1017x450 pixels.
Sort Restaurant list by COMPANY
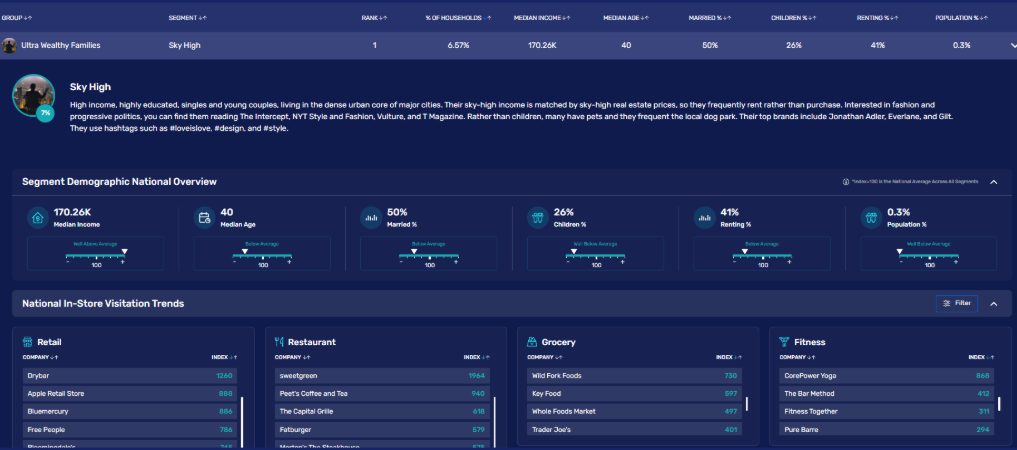[293, 357]
